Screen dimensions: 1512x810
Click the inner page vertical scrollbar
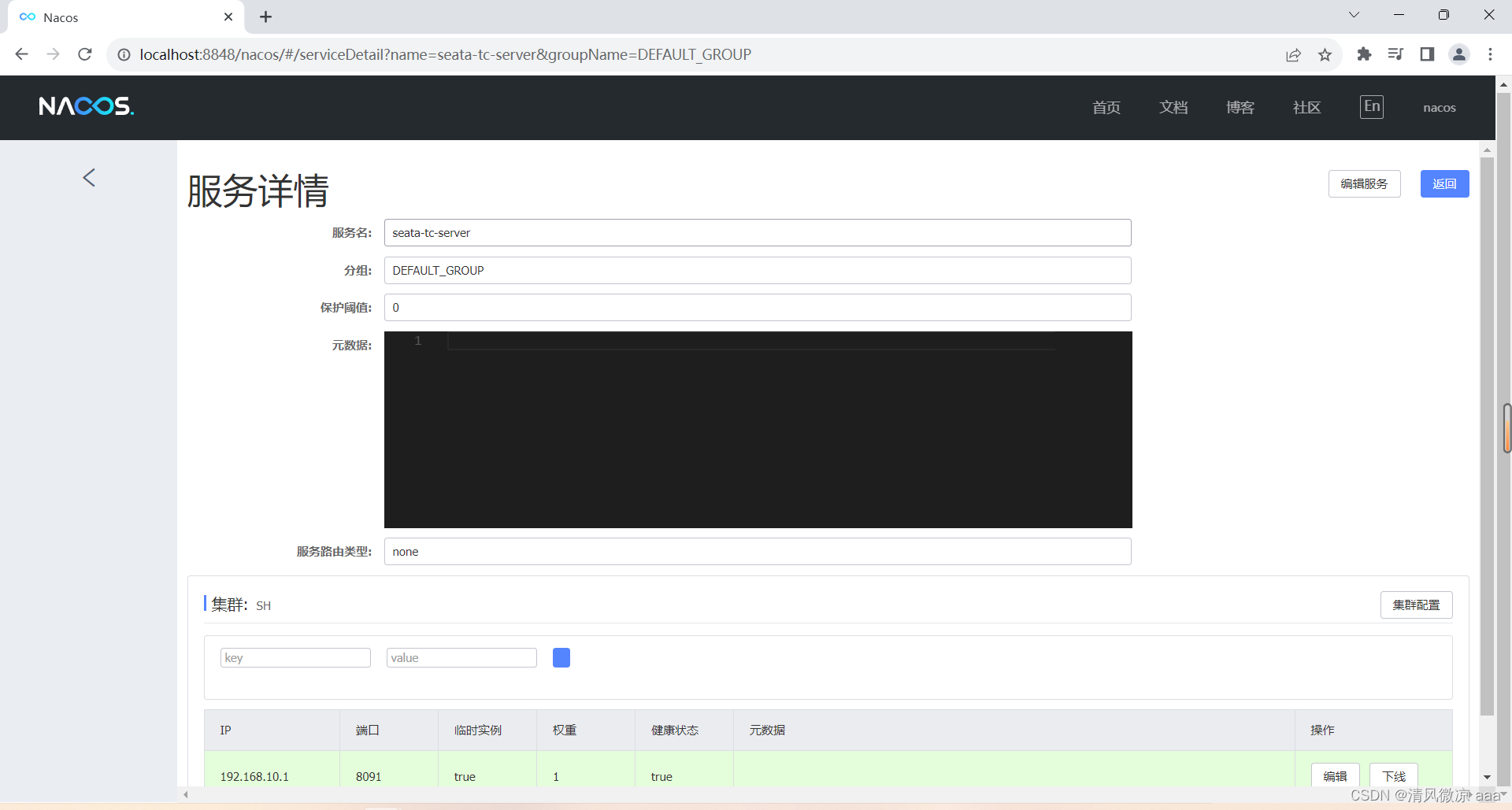tap(1487, 437)
